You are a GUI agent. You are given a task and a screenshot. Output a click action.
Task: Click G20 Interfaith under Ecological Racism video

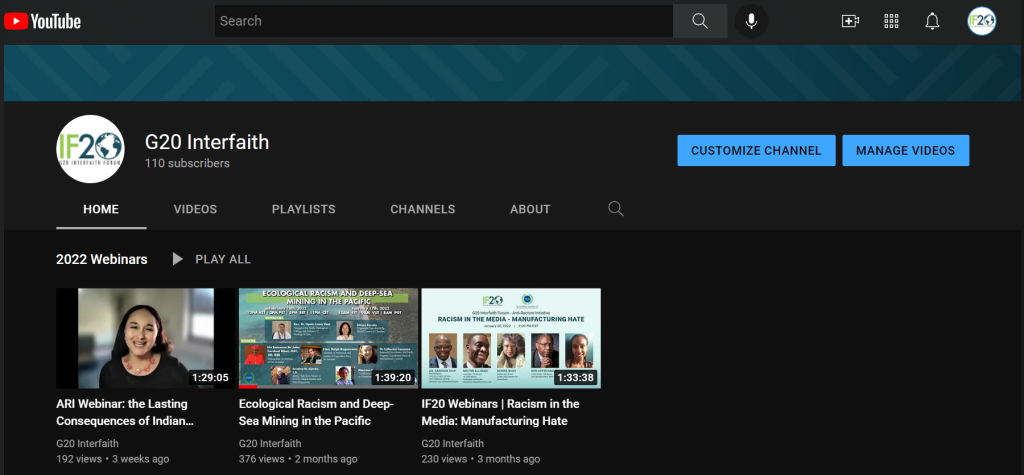tap(270, 444)
